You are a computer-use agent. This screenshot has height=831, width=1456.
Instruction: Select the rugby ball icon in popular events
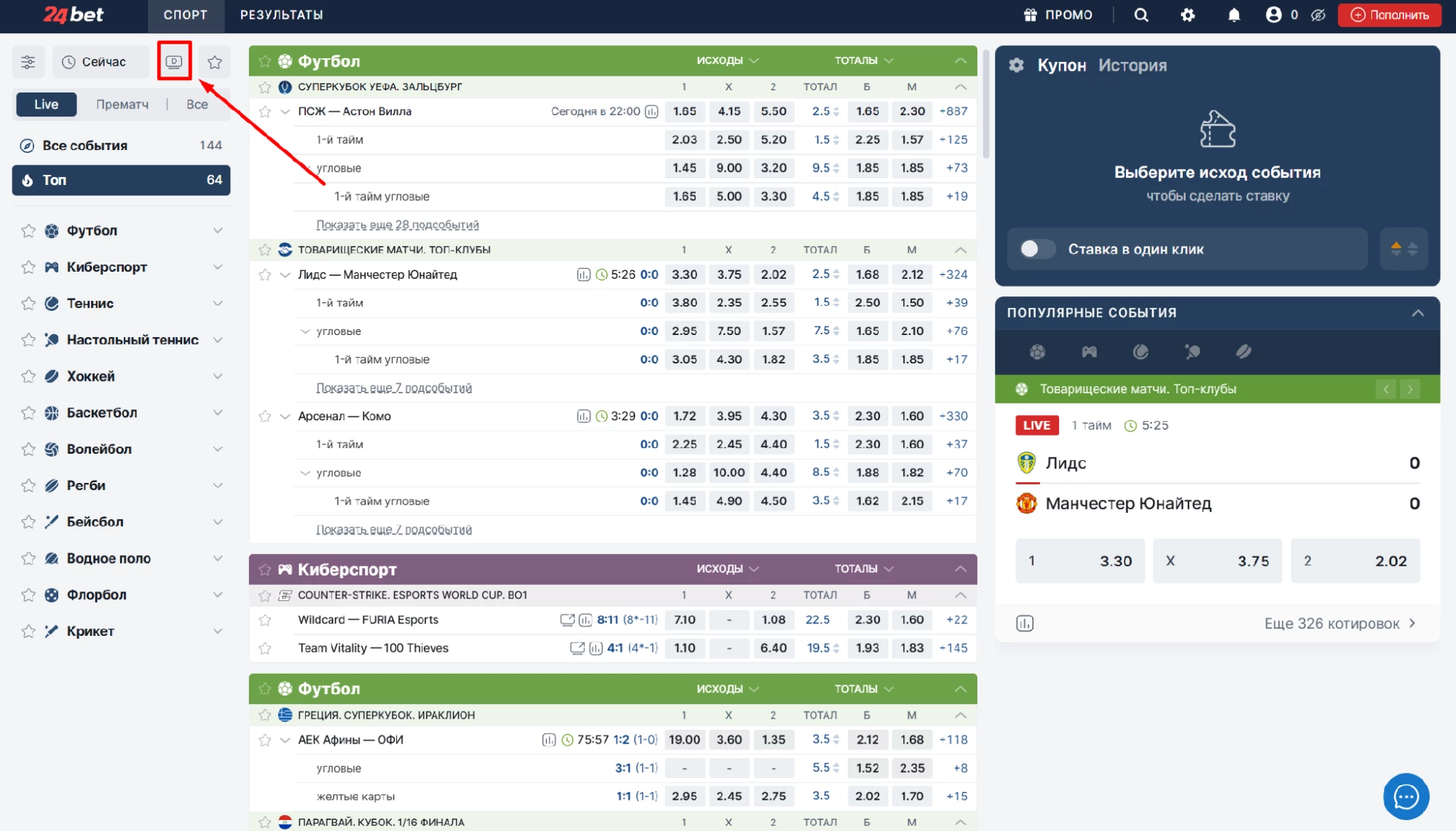pos(1243,352)
